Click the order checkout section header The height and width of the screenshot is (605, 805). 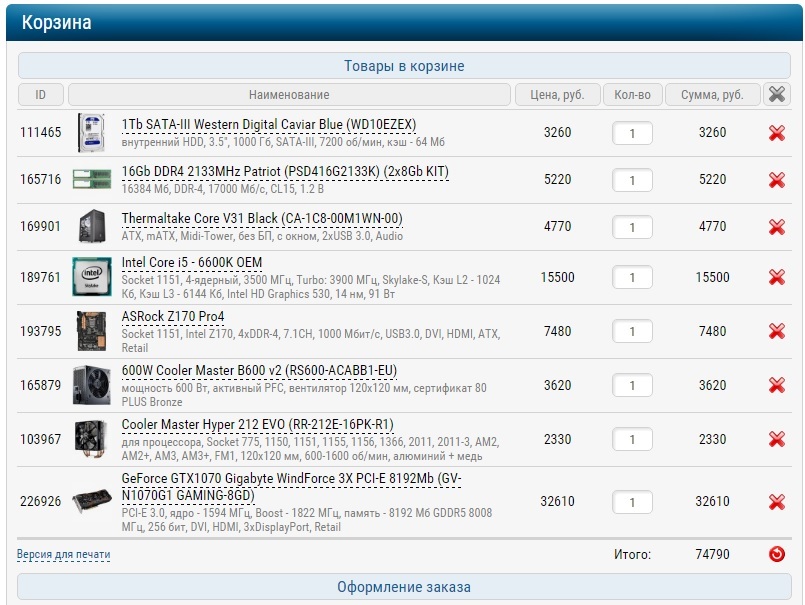404,587
